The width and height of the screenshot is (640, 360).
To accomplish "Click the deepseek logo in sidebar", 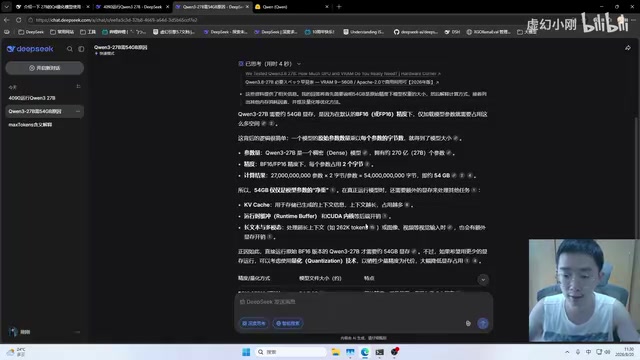I will (x=30, y=49).
